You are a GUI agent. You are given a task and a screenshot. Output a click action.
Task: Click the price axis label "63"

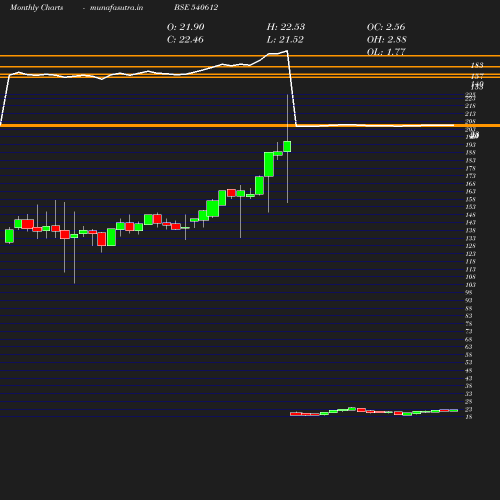469,347
